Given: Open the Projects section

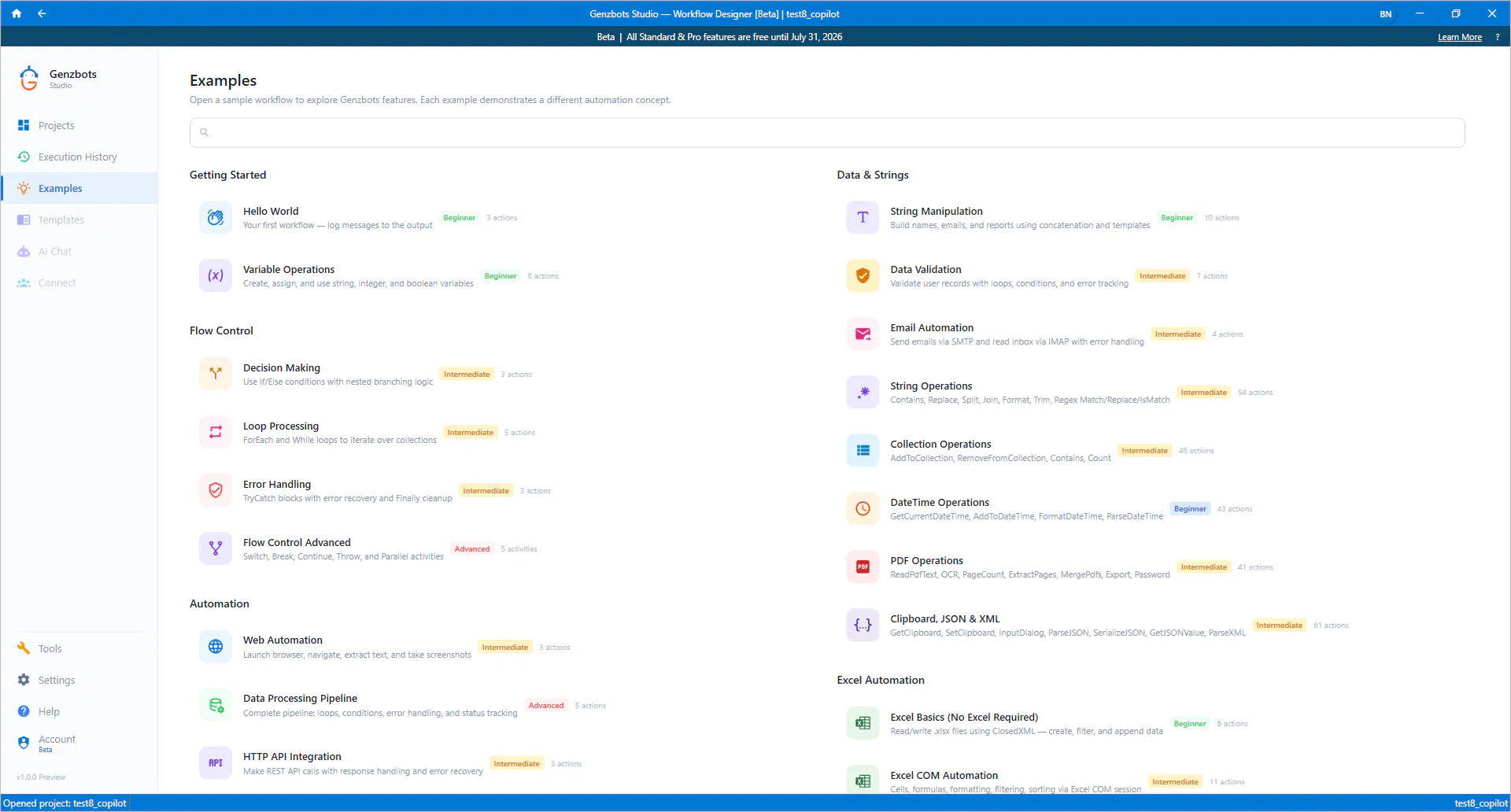Looking at the screenshot, I should tap(79, 125).
